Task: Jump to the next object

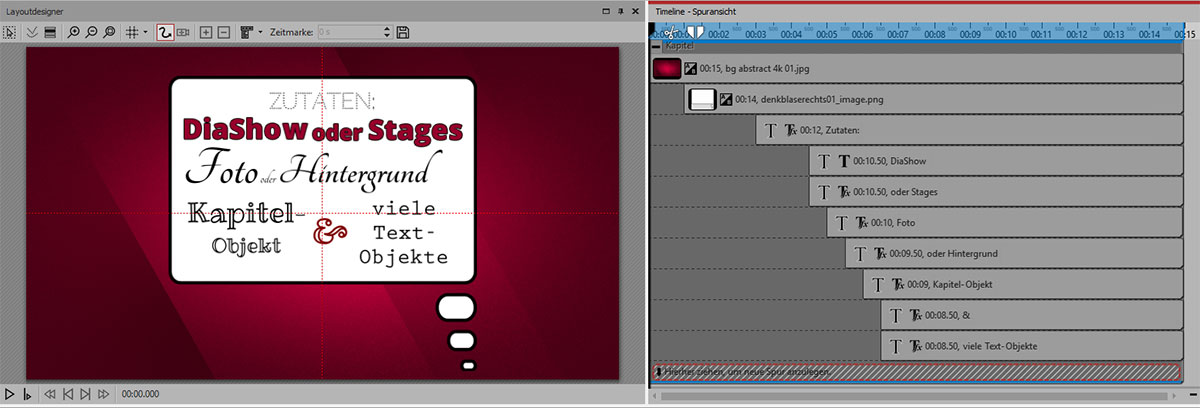Action: pos(85,394)
